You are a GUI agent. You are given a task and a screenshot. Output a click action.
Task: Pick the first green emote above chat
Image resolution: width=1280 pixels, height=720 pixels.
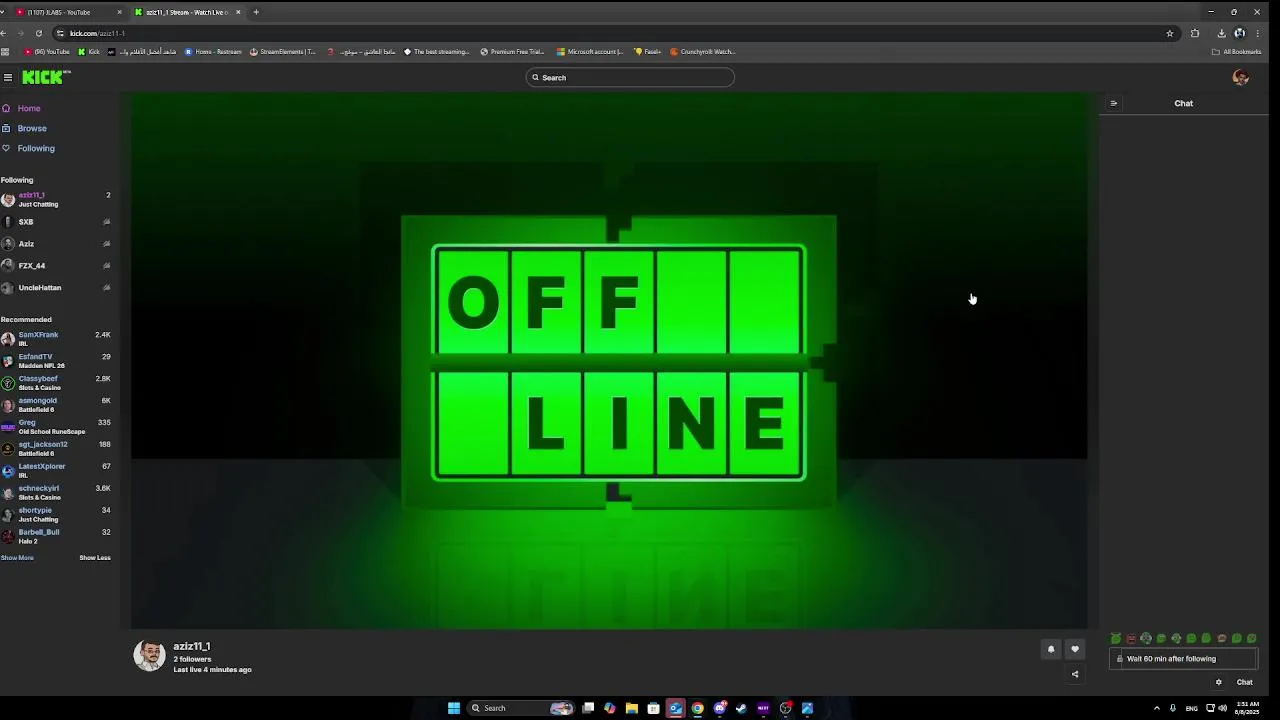pos(1116,638)
